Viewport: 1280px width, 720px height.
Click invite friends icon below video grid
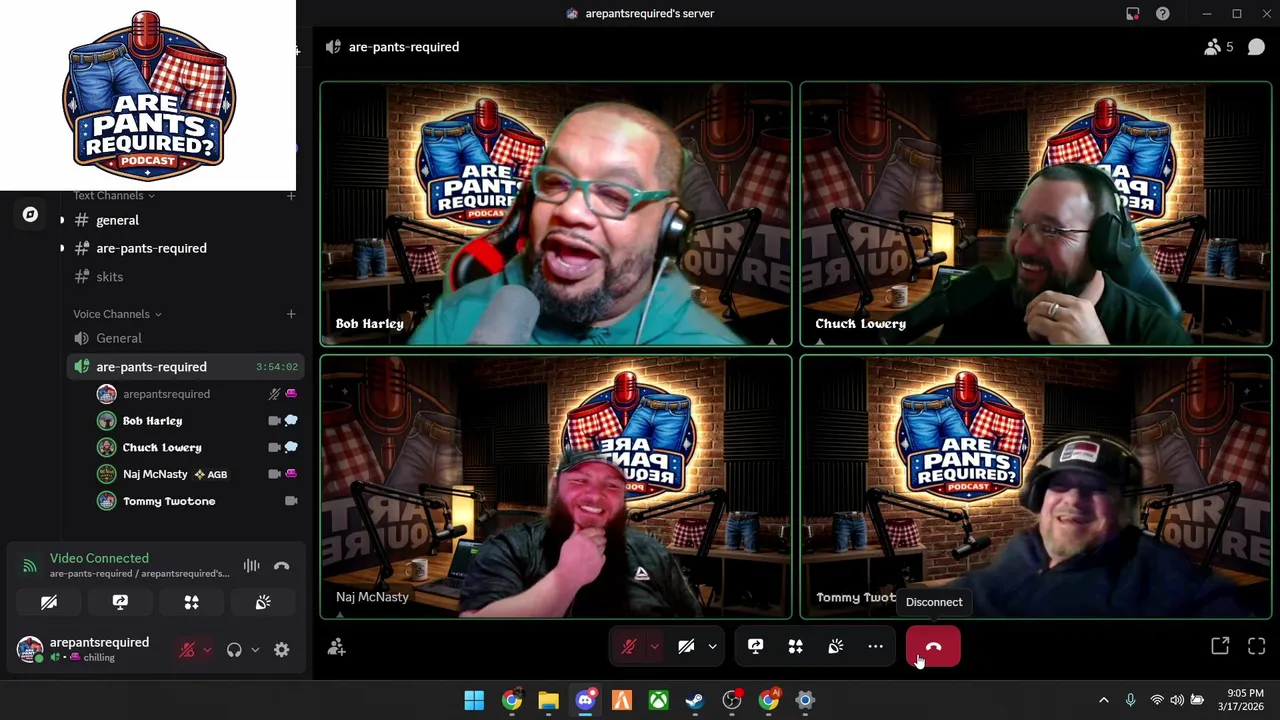(336, 647)
